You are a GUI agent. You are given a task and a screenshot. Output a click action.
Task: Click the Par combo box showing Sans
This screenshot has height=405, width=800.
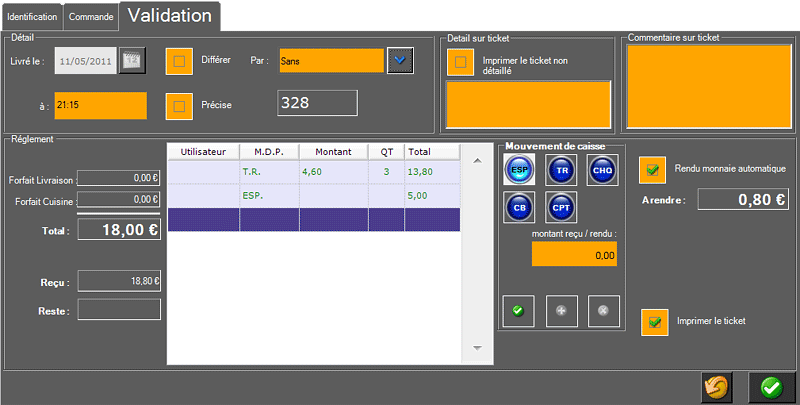[332, 61]
